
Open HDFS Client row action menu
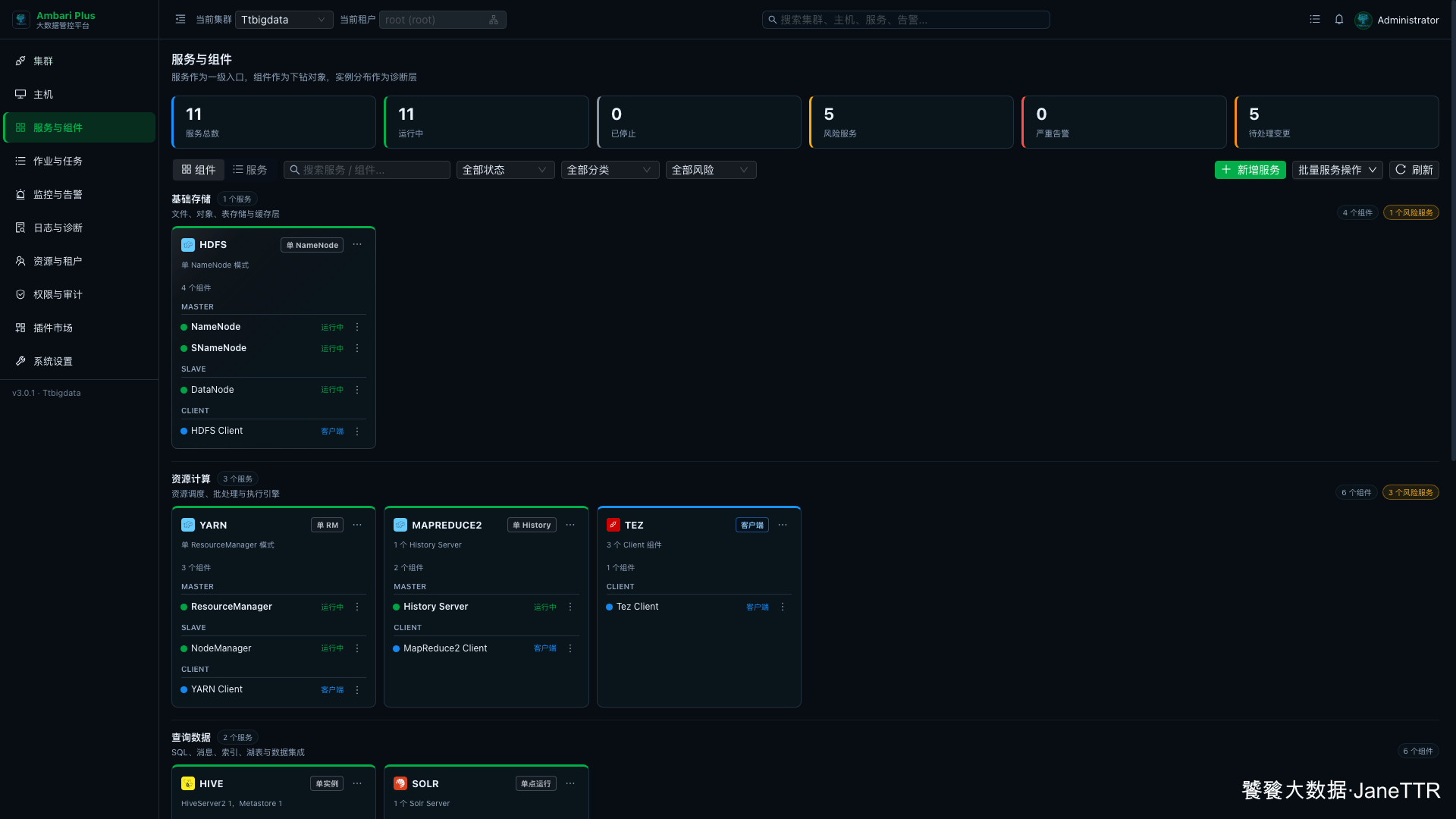click(x=357, y=431)
